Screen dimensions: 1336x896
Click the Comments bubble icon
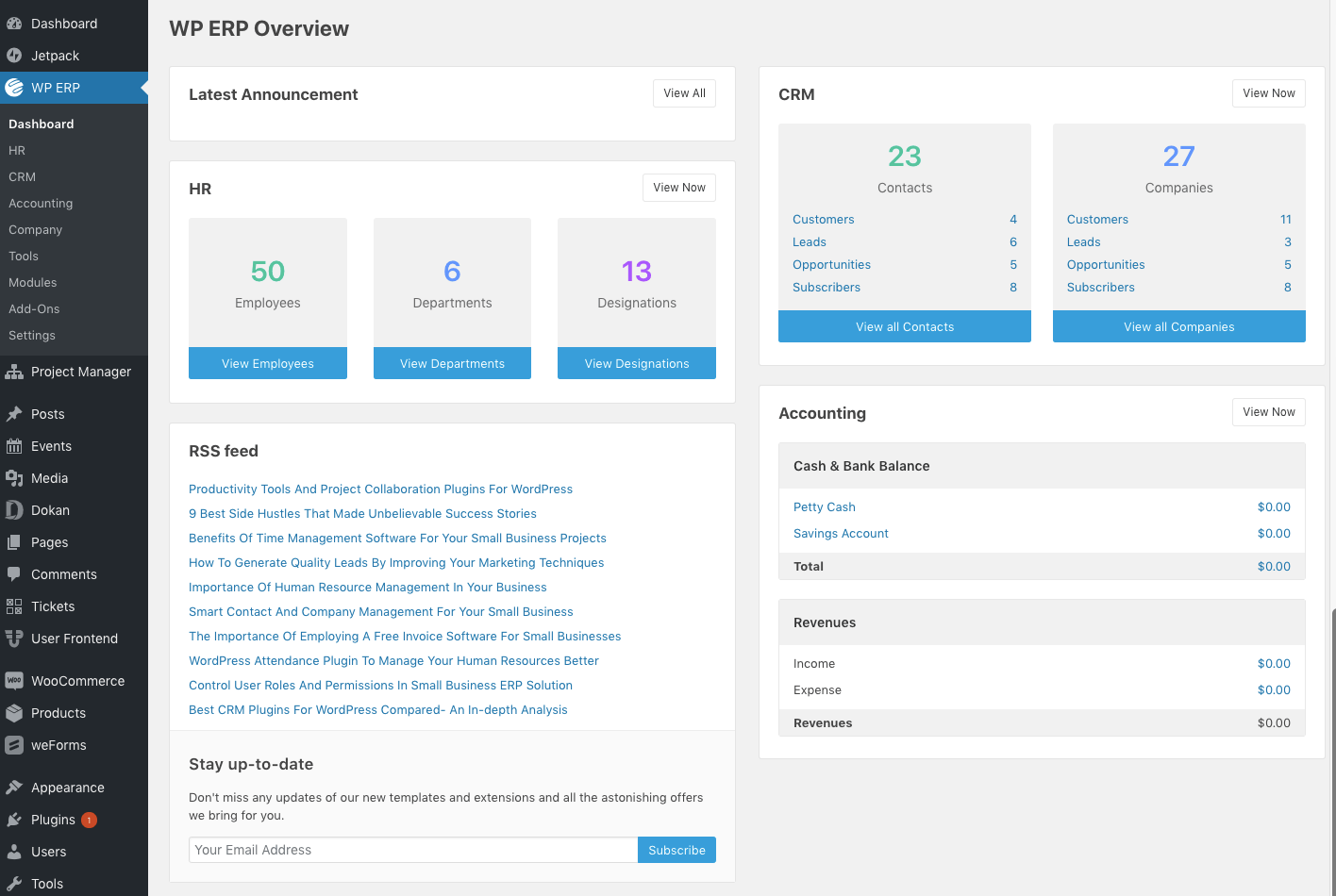(14, 574)
